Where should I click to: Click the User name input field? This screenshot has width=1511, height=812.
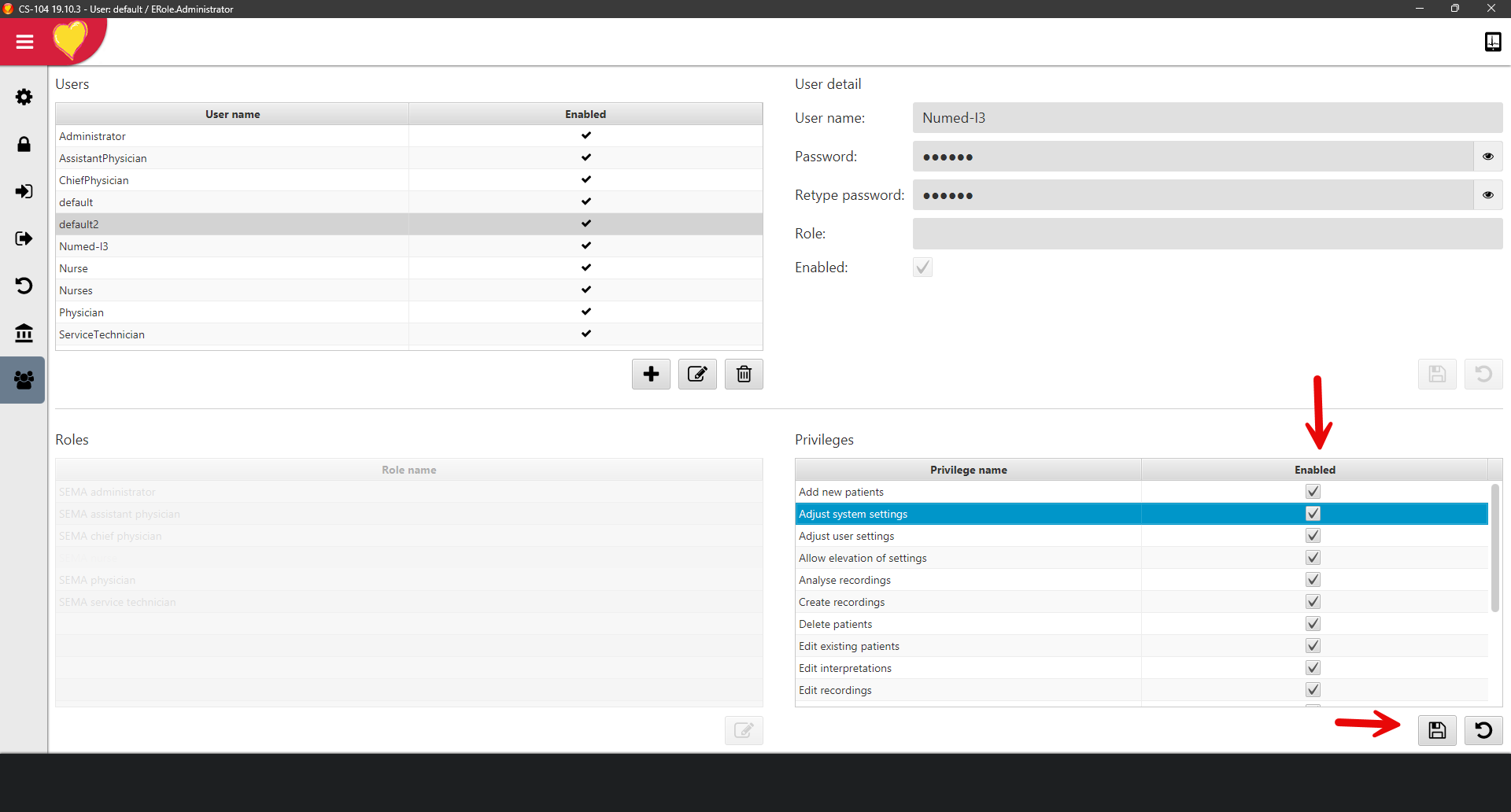1207,118
